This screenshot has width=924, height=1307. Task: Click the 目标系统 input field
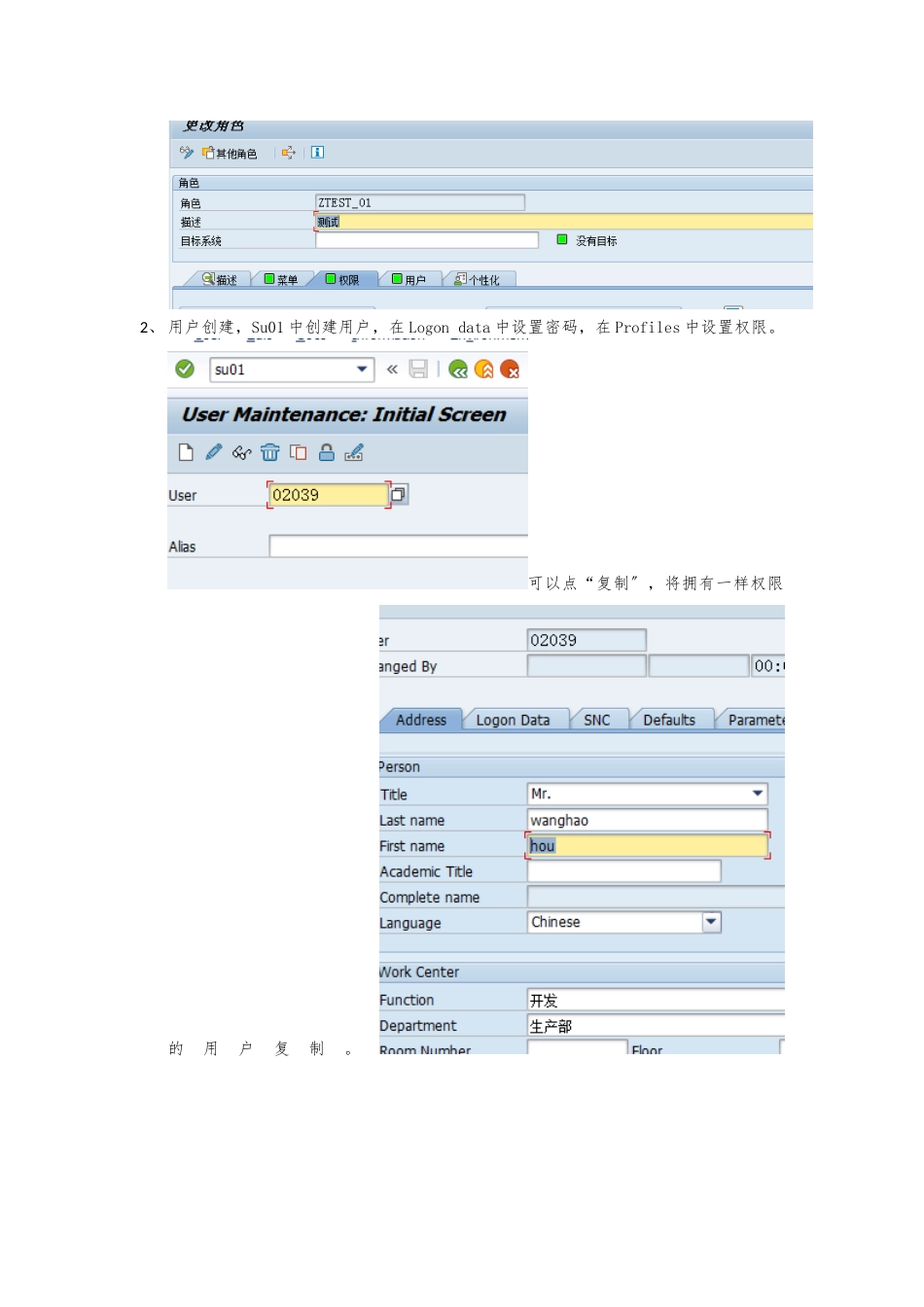(x=427, y=240)
